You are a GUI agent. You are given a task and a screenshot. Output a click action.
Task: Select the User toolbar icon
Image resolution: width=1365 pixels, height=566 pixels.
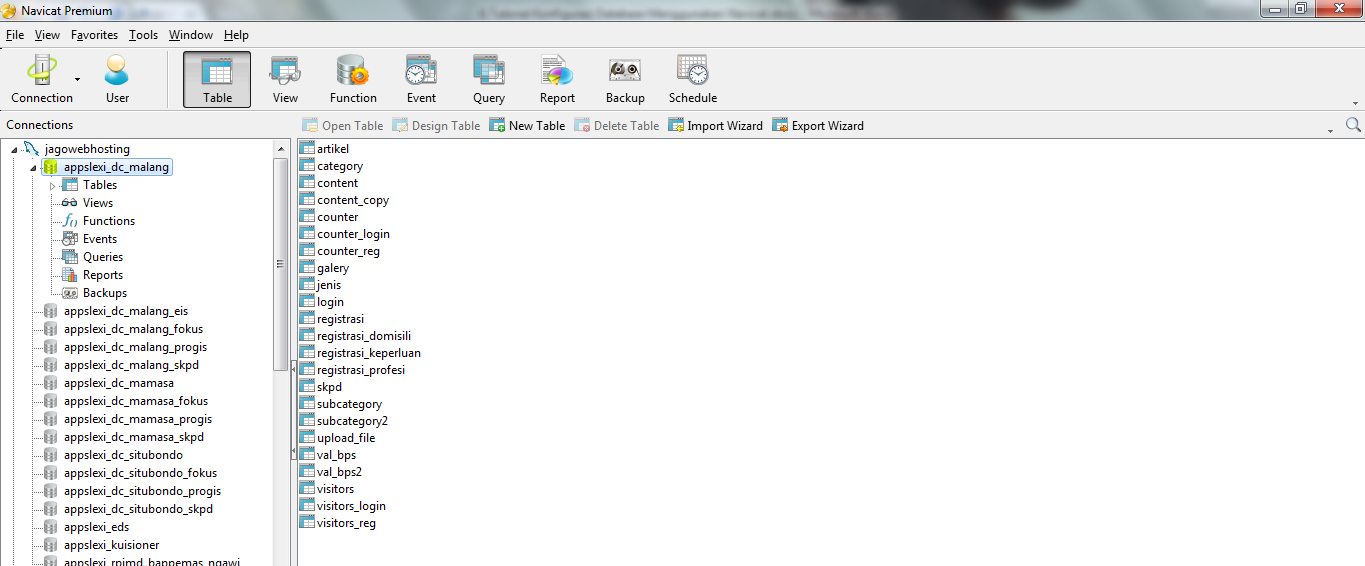117,79
